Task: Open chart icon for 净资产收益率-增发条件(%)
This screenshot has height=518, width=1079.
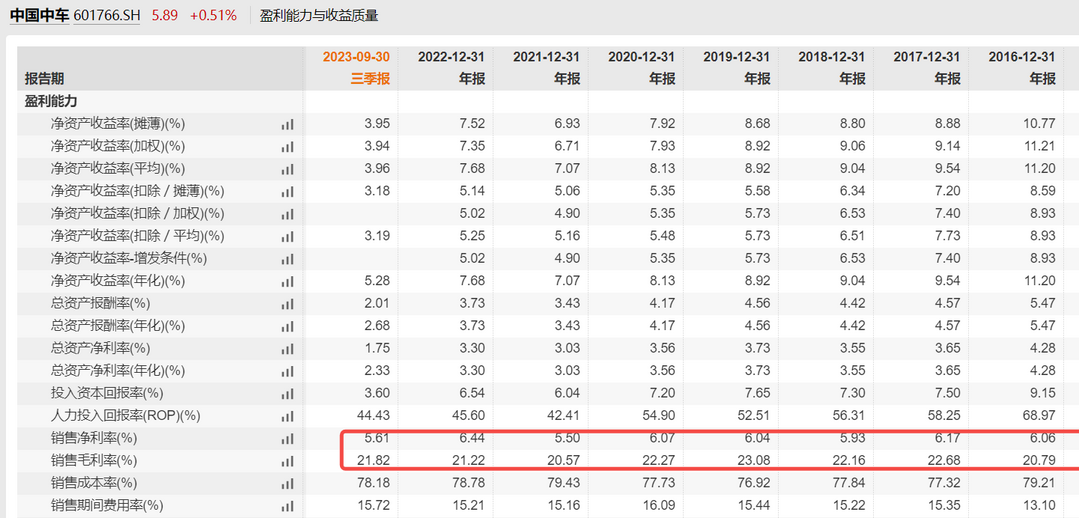Action: point(287,259)
